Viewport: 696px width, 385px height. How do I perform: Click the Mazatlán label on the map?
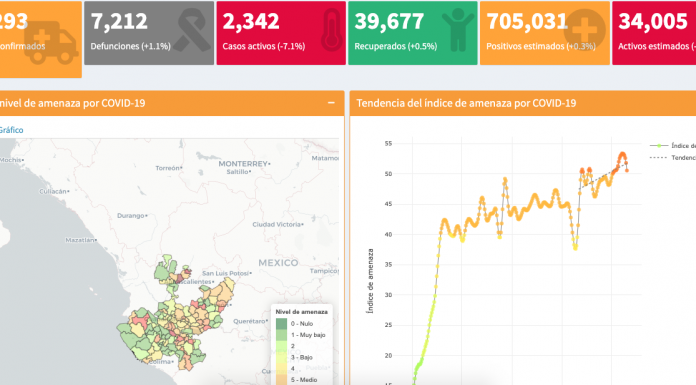point(80,240)
